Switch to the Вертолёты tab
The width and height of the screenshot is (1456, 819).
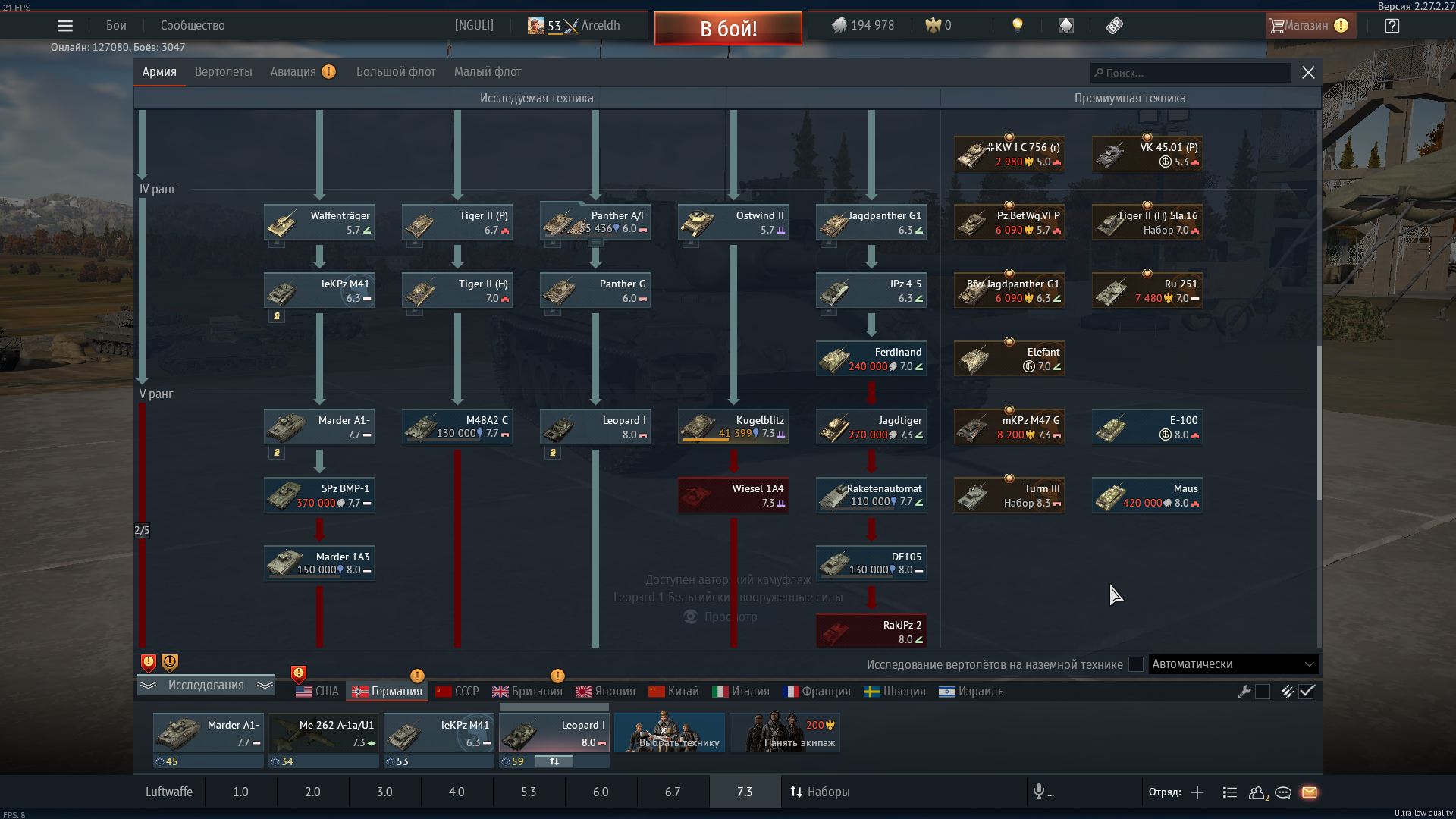[x=224, y=71]
